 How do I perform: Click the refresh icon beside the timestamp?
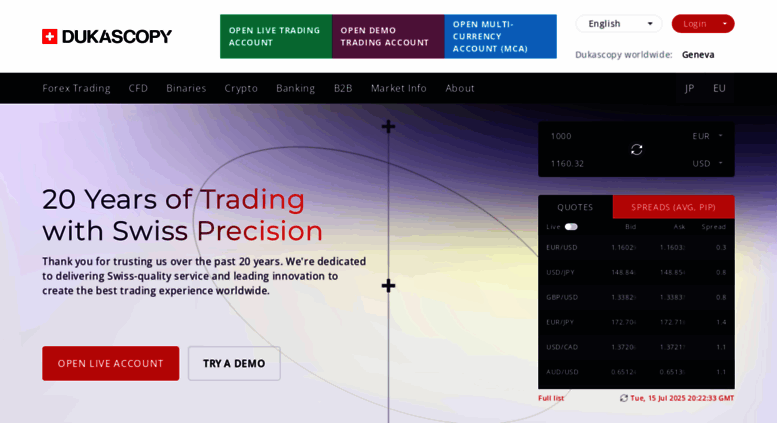click(x=623, y=398)
